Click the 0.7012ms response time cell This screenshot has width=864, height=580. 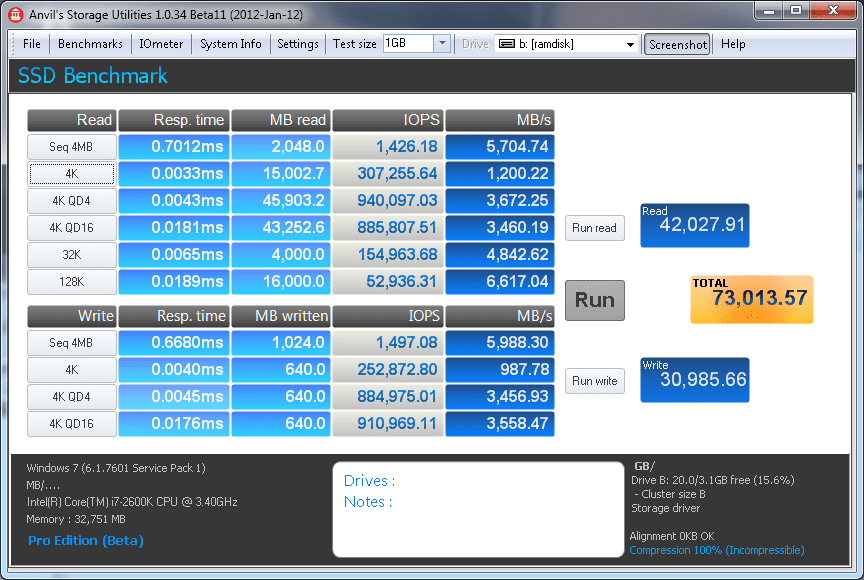click(x=174, y=147)
